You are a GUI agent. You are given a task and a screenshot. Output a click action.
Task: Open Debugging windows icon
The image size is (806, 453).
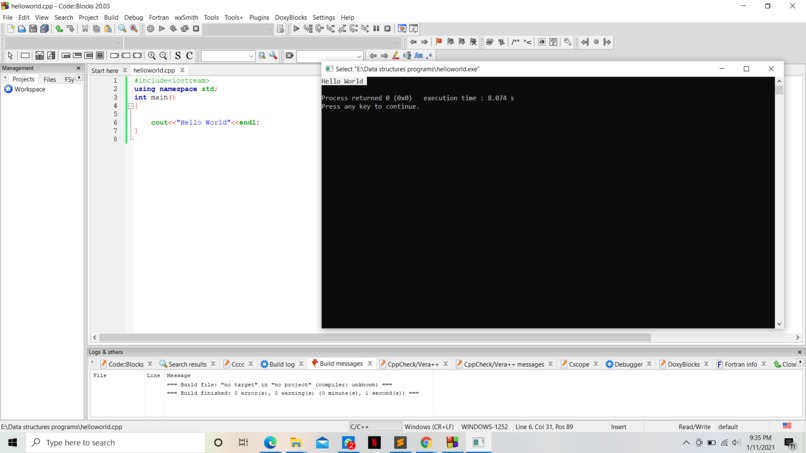402,29
